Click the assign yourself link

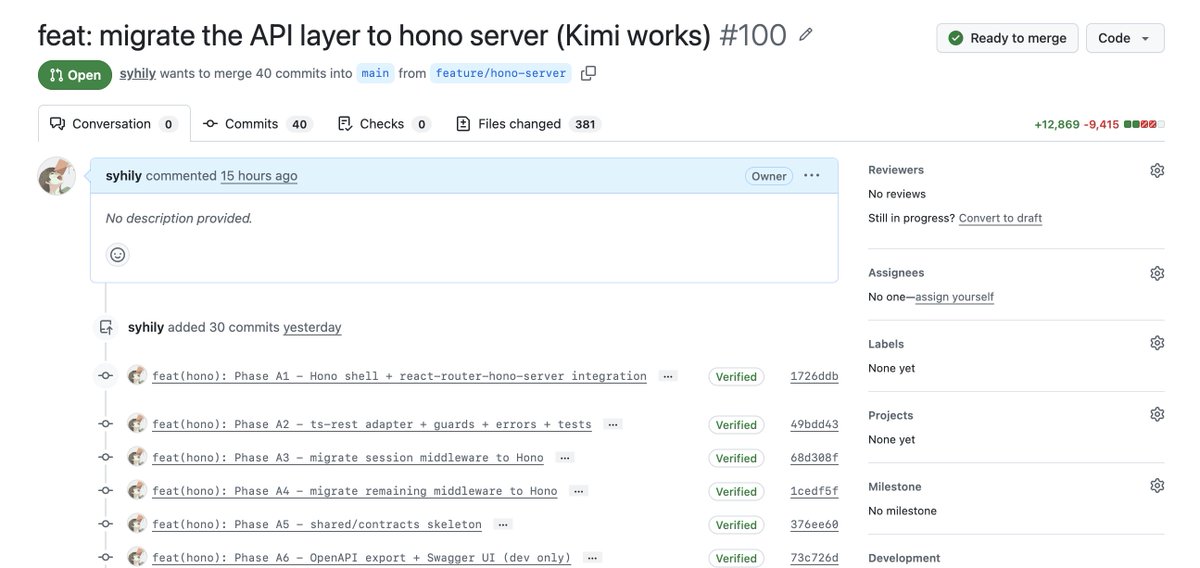coord(955,297)
